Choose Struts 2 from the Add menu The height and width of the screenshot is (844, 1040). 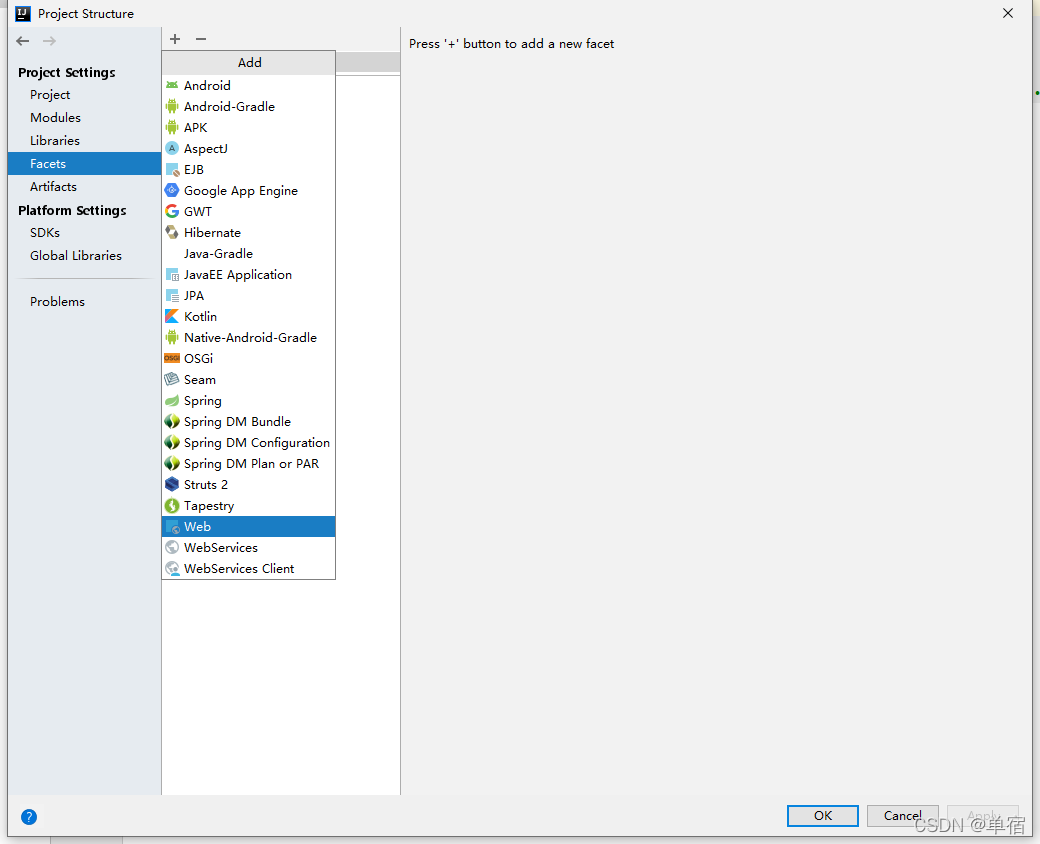(249, 484)
